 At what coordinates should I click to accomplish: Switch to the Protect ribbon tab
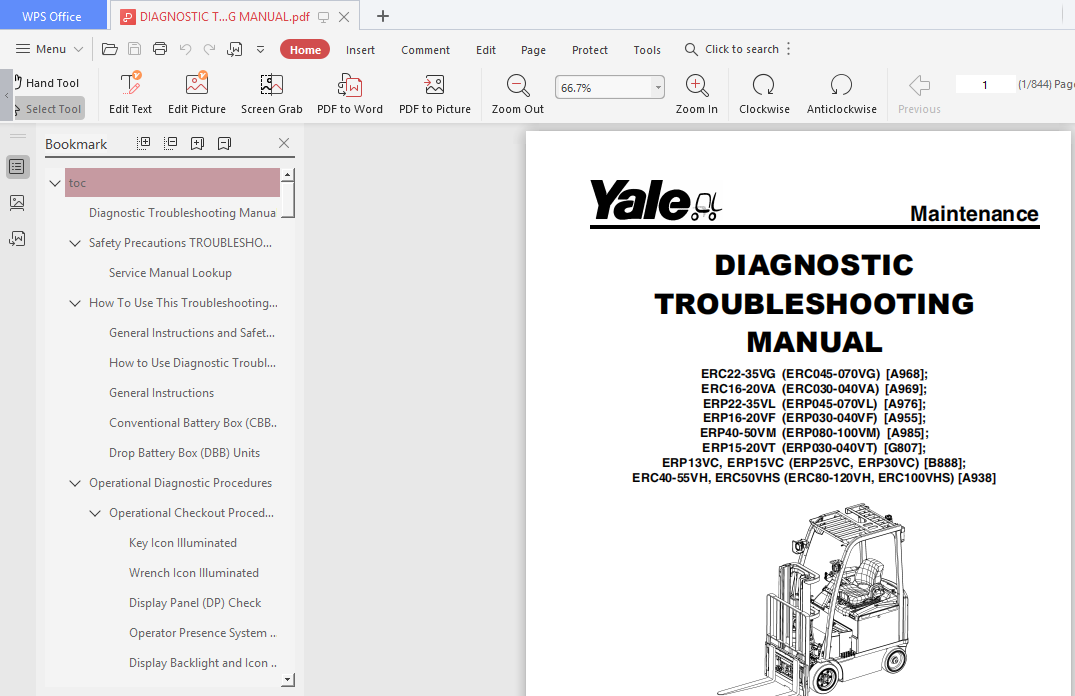(590, 50)
